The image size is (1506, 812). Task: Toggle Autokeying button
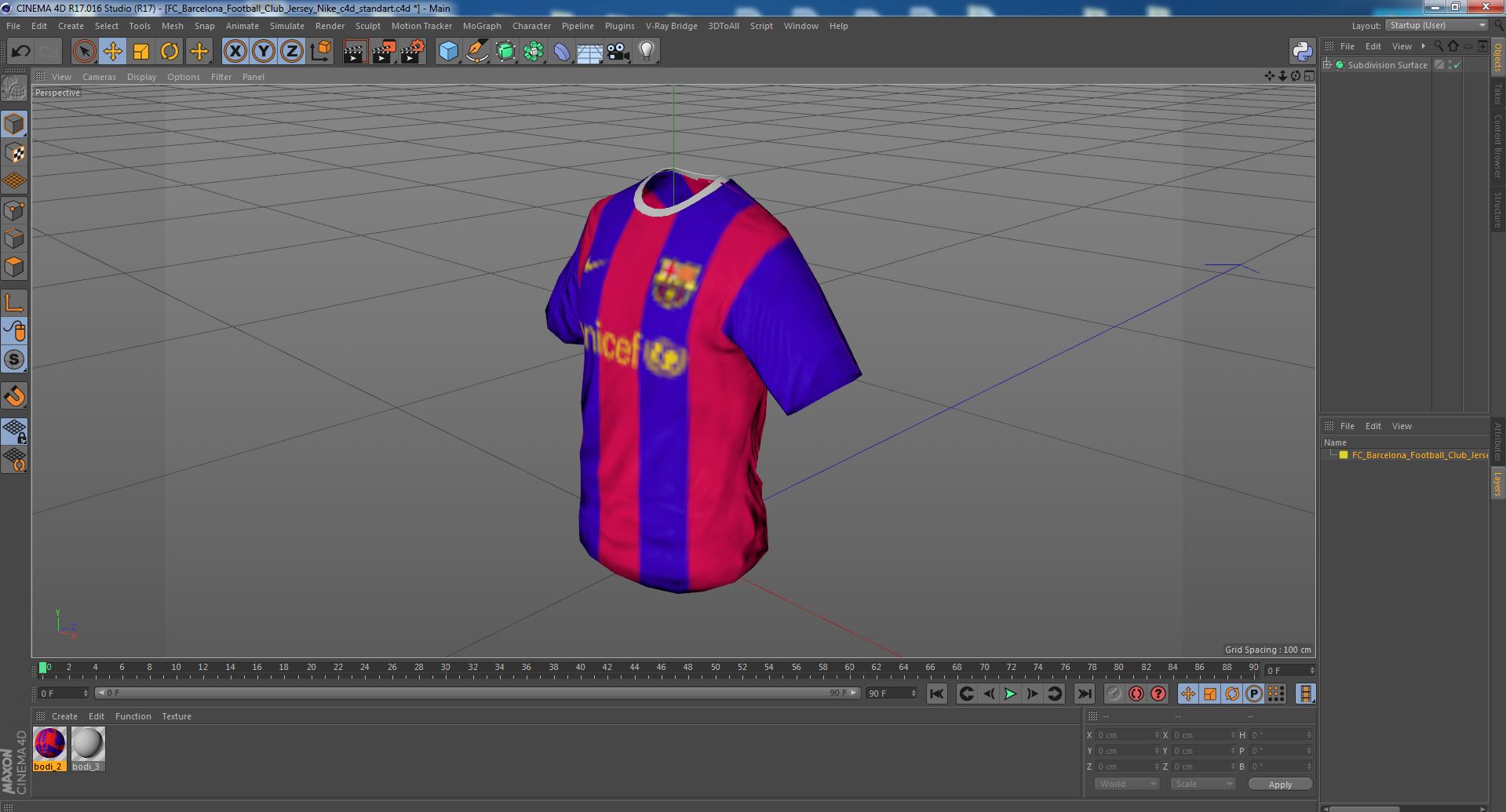point(1136,694)
